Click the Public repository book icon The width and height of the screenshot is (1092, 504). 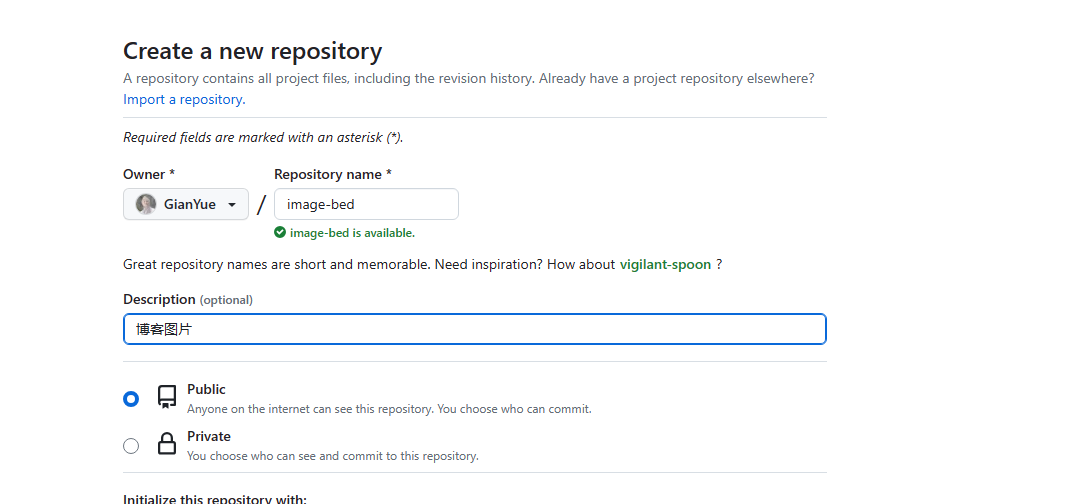167,397
